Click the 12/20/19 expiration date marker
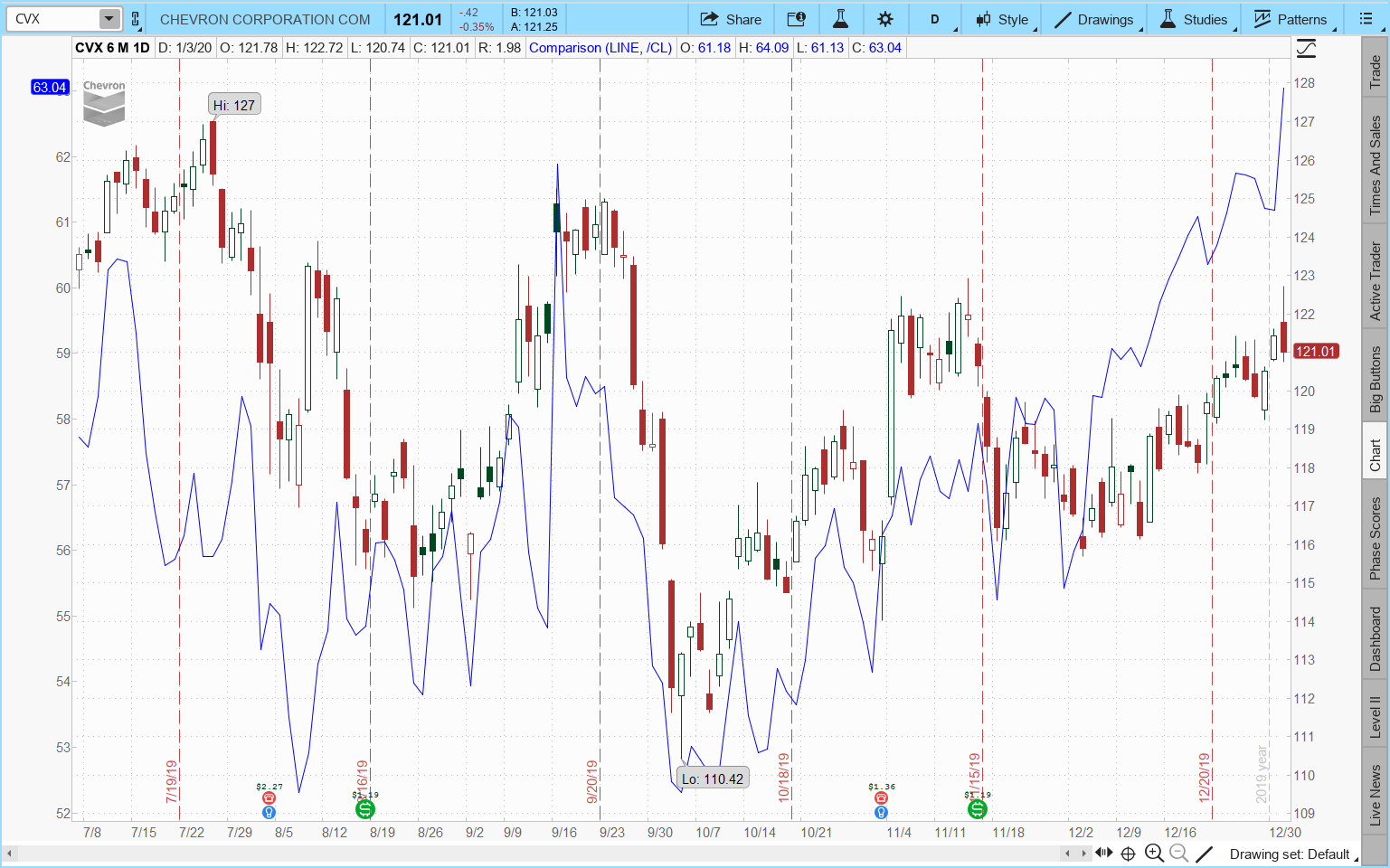1390x868 pixels. [x=1205, y=777]
